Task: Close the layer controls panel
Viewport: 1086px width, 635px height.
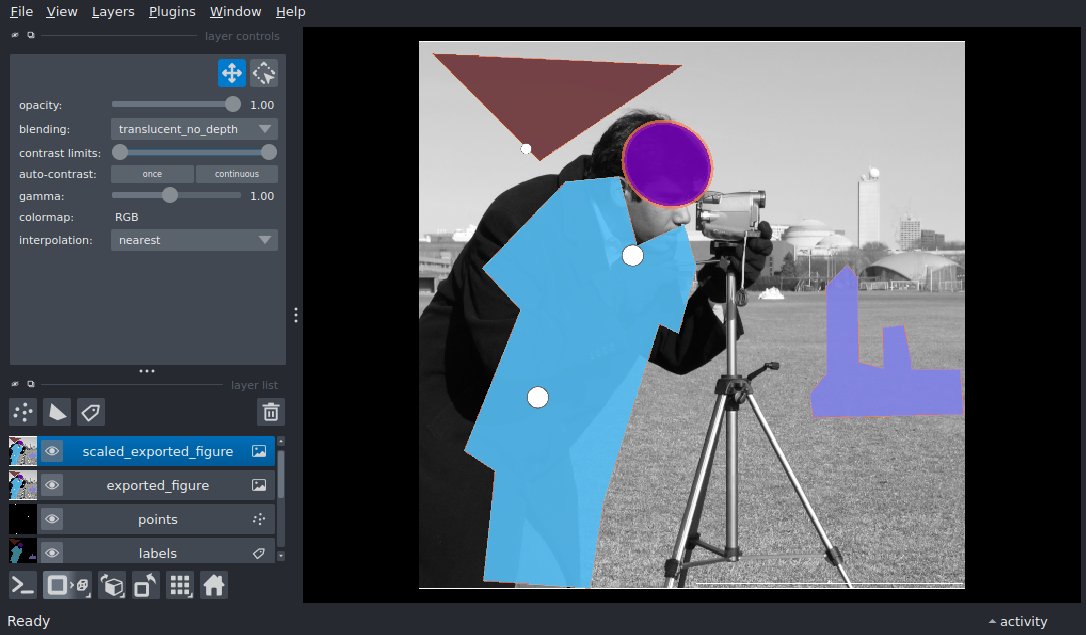Action: pyautogui.click(x=15, y=35)
